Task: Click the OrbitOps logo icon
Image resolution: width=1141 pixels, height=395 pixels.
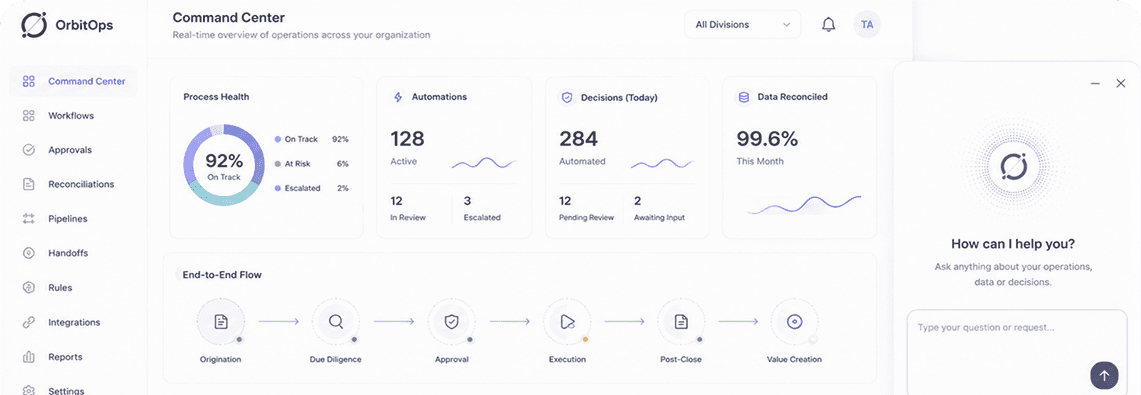Action: (x=33, y=25)
